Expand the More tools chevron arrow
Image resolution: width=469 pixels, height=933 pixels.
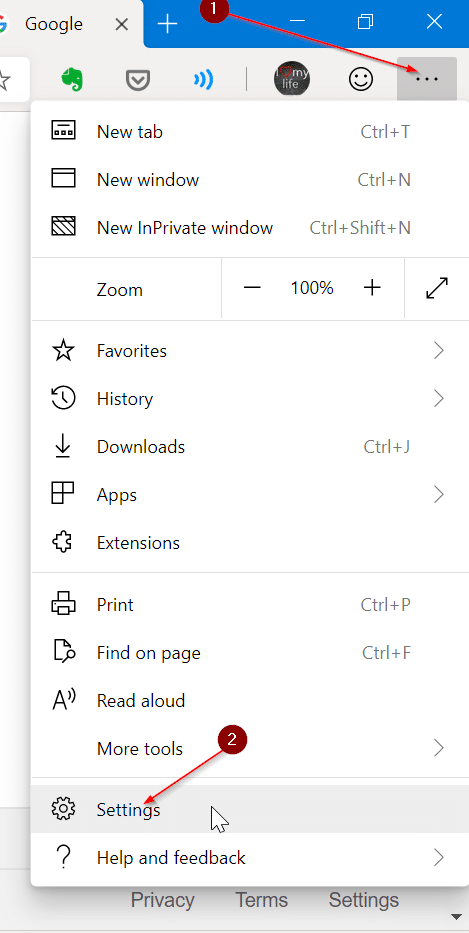coord(439,749)
